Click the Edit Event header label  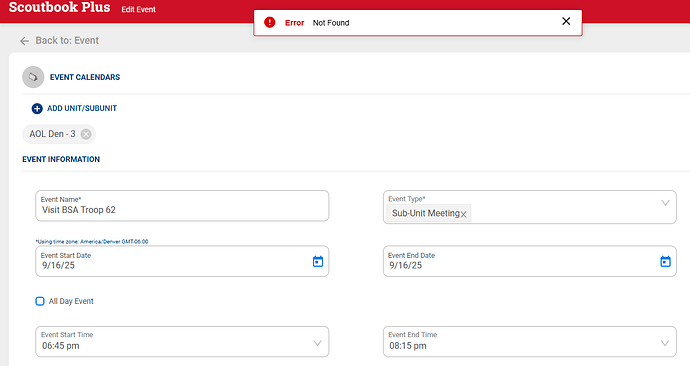tap(139, 9)
